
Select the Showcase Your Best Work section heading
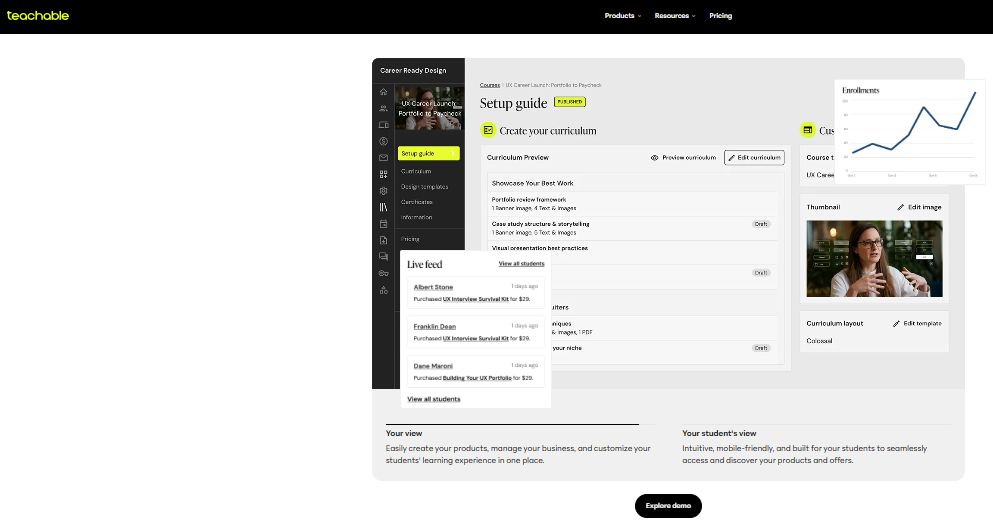click(x=533, y=183)
